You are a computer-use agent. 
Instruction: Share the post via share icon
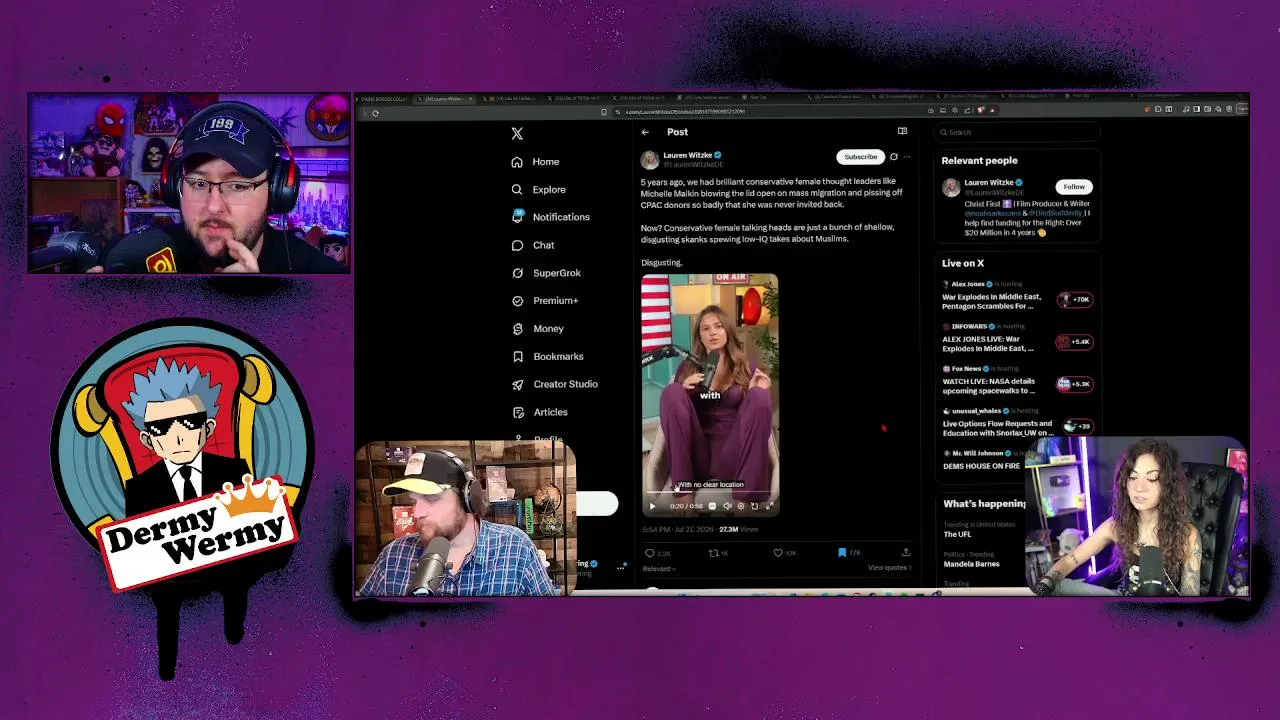pyautogui.click(x=906, y=553)
